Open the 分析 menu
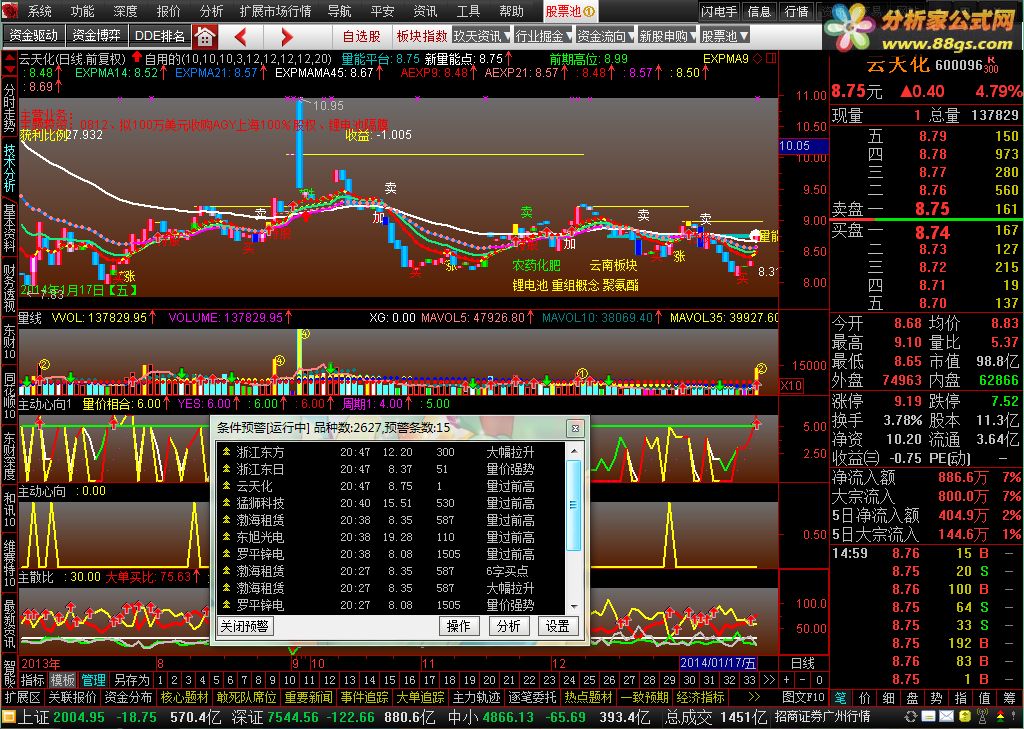The image size is (1024, 729). click(x=212, y=11)
